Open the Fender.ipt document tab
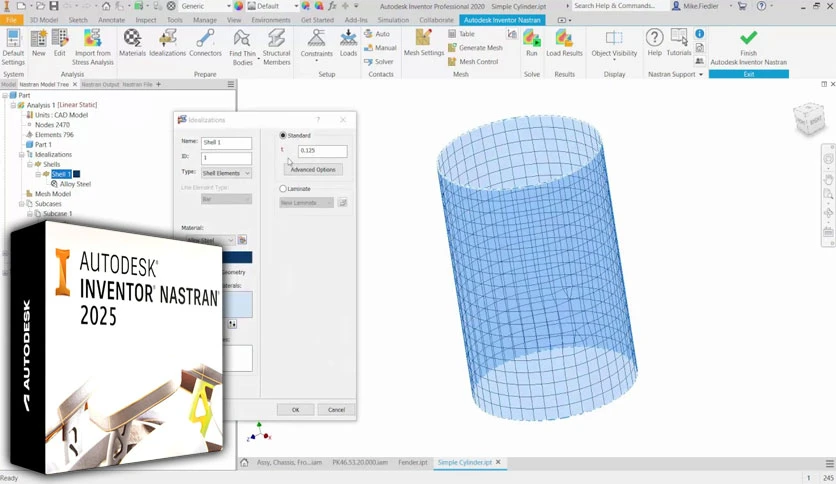Viewport: 836px width, 484px height. [x=413, y=462]
